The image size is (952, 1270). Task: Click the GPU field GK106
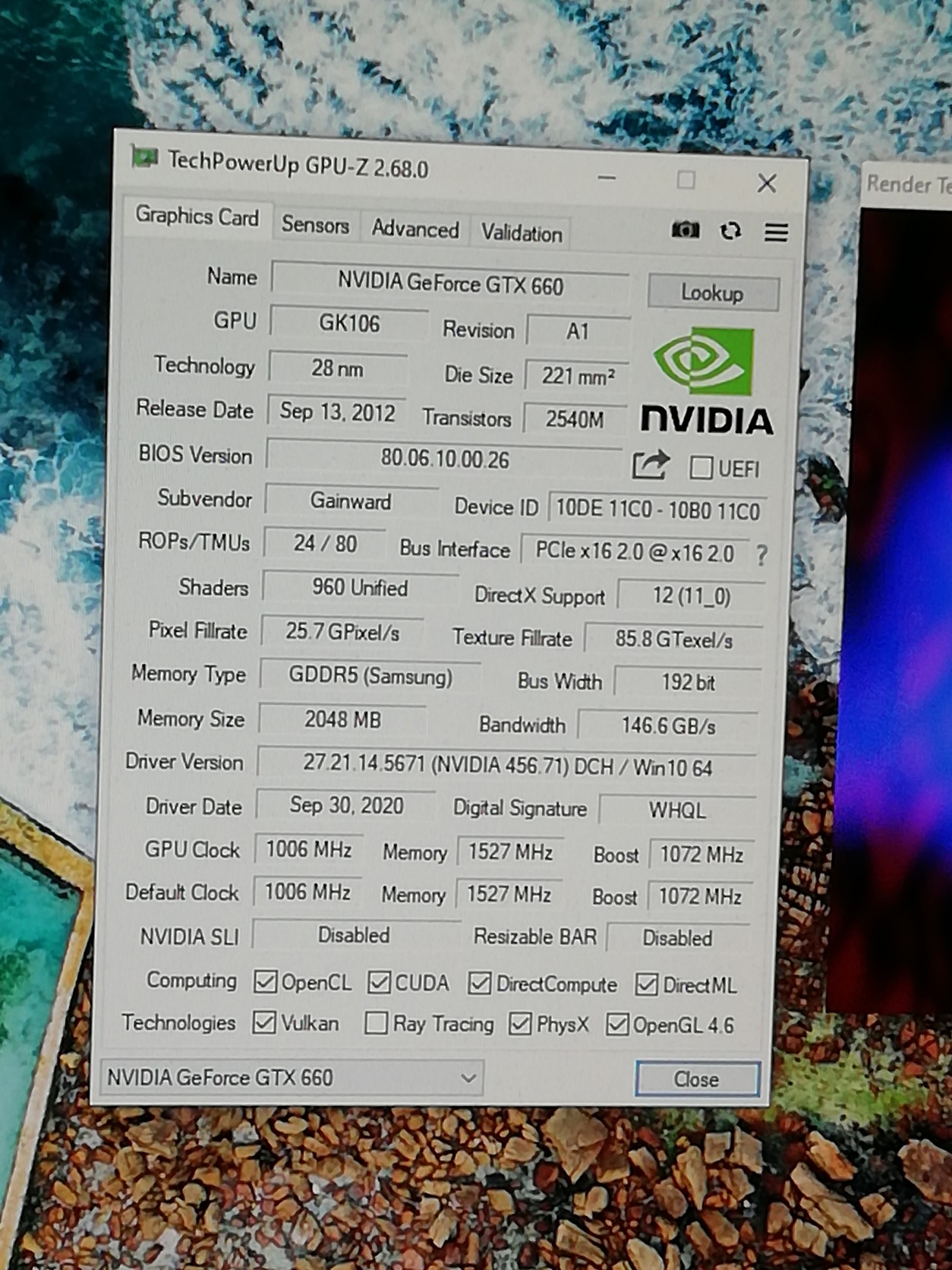coord(349,324)
